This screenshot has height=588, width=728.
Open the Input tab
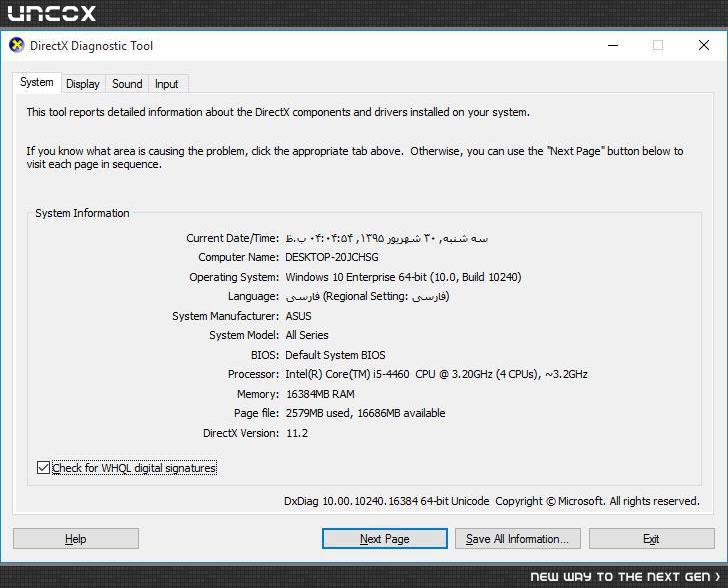[167, 84]
